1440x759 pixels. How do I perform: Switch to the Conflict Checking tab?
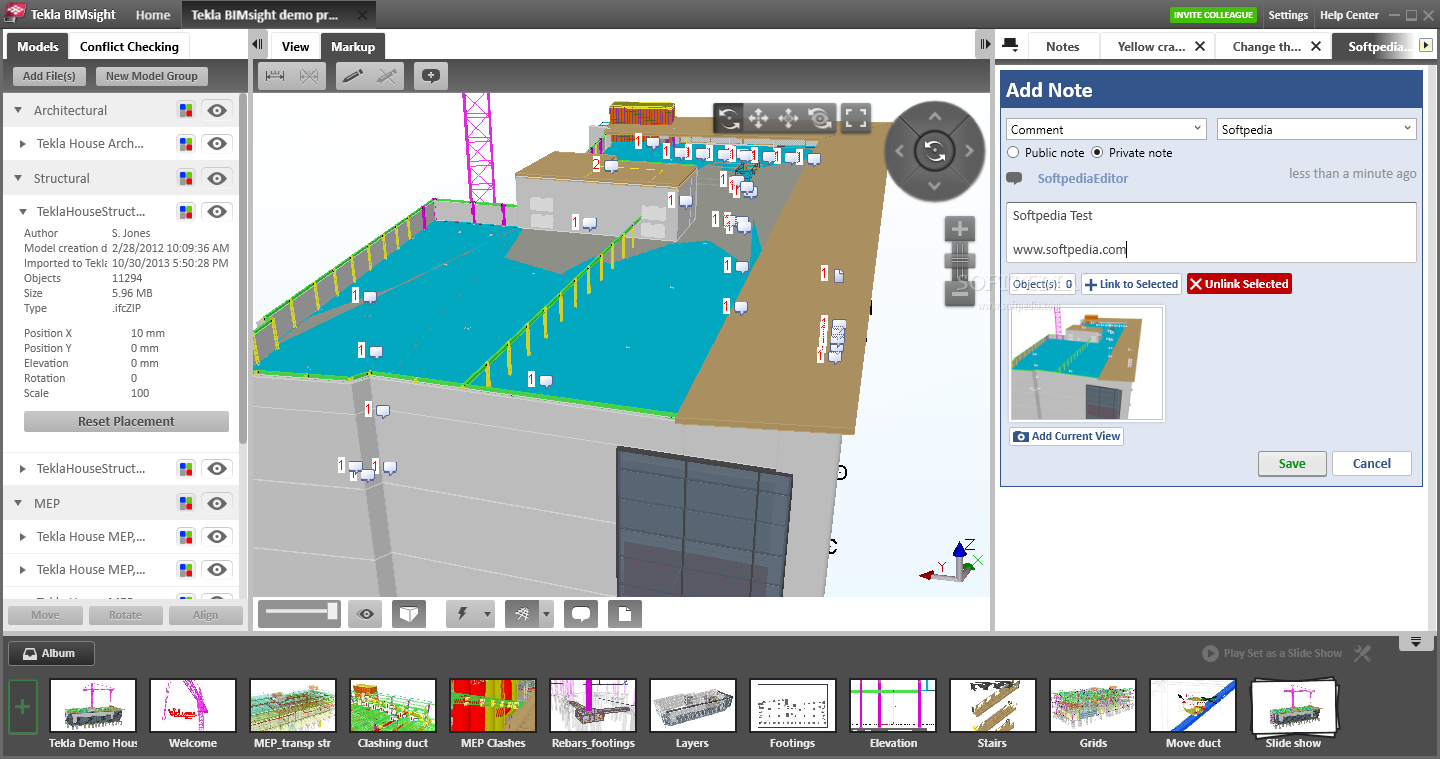(129, 46)
